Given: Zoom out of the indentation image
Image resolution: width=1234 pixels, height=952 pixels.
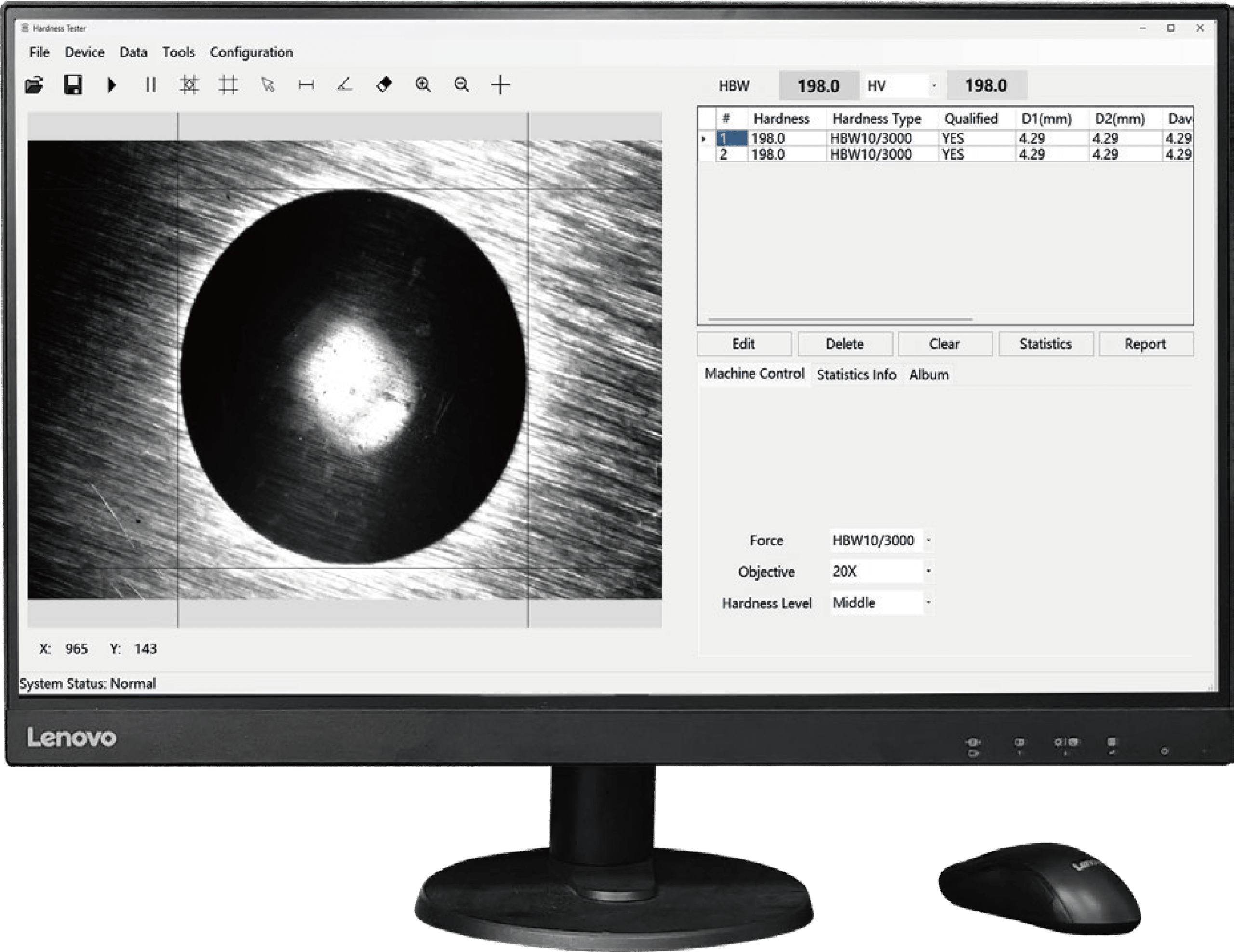Looking at the screenshot, I should point(462,84).
